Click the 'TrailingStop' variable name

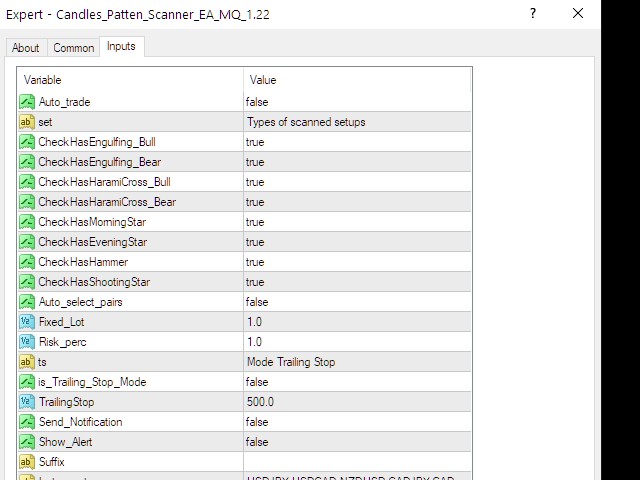tap(67, 402)
